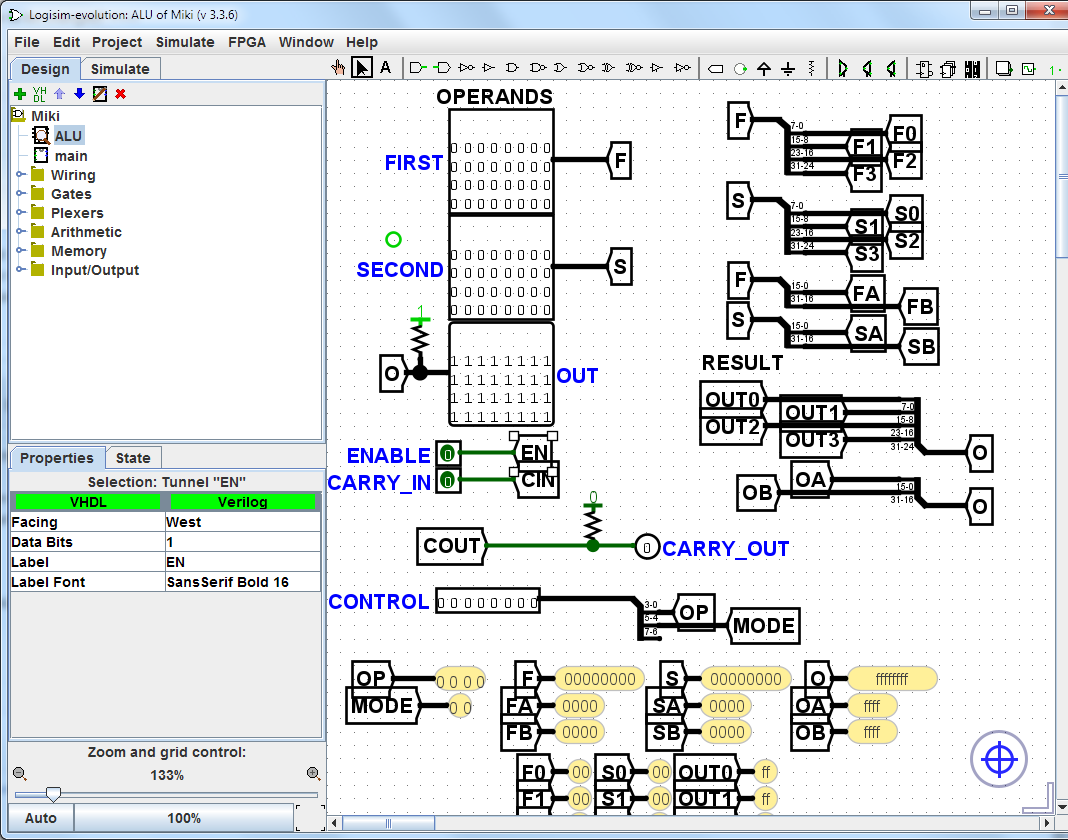Pick the Pull Resistor toolbar icon
This screenshot has height=840, width=1068.
[811, 68]
